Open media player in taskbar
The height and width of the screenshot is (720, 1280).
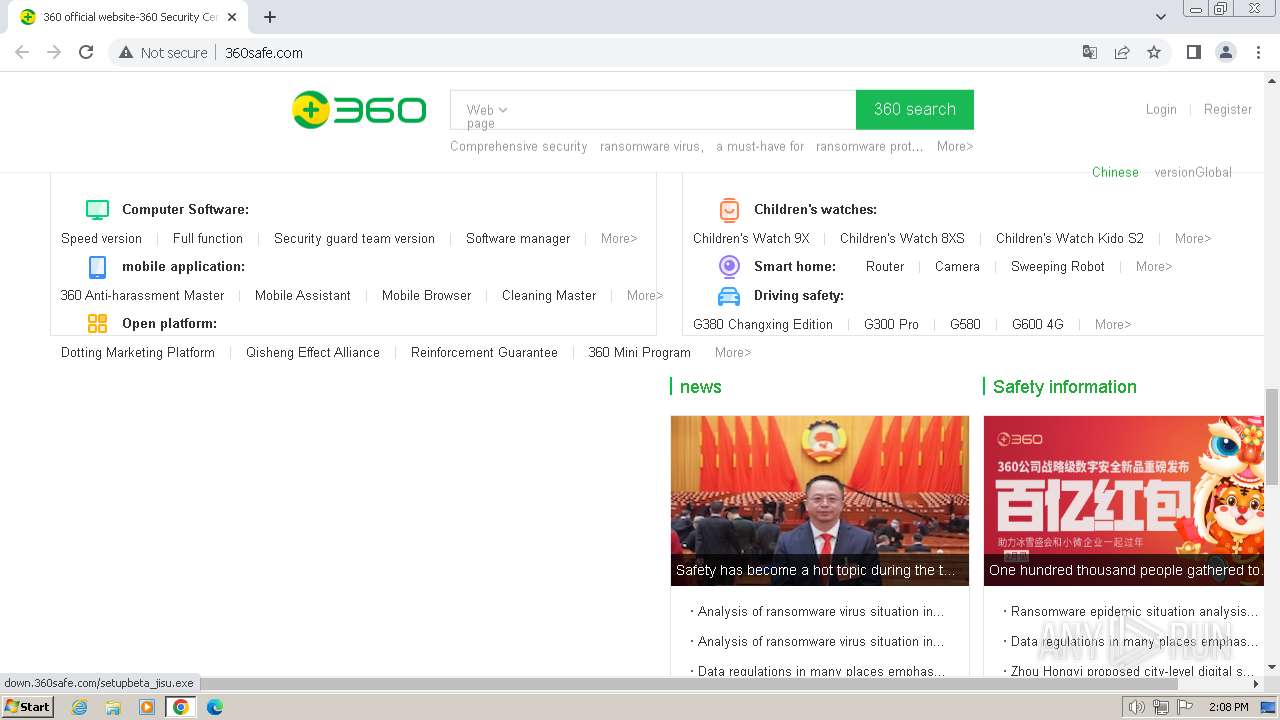coord(147,707)
